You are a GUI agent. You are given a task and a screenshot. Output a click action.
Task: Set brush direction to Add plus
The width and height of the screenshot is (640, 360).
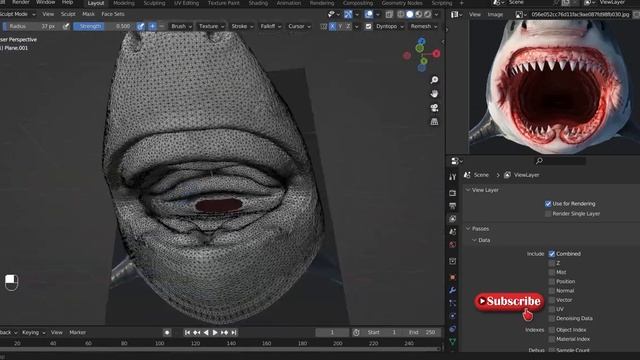click(x=152, y=26)
